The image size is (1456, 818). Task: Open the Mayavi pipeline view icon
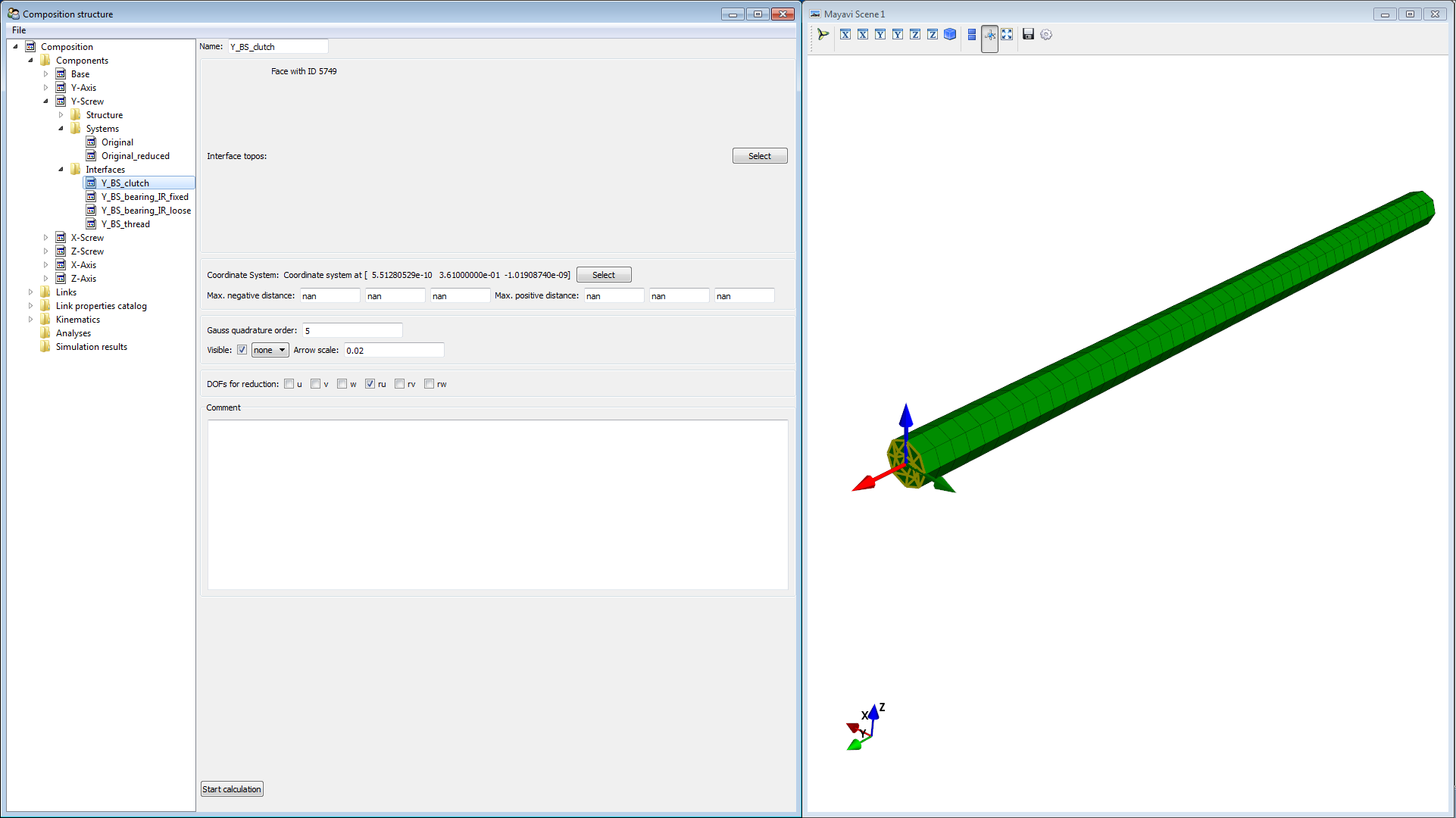point(823,34)
